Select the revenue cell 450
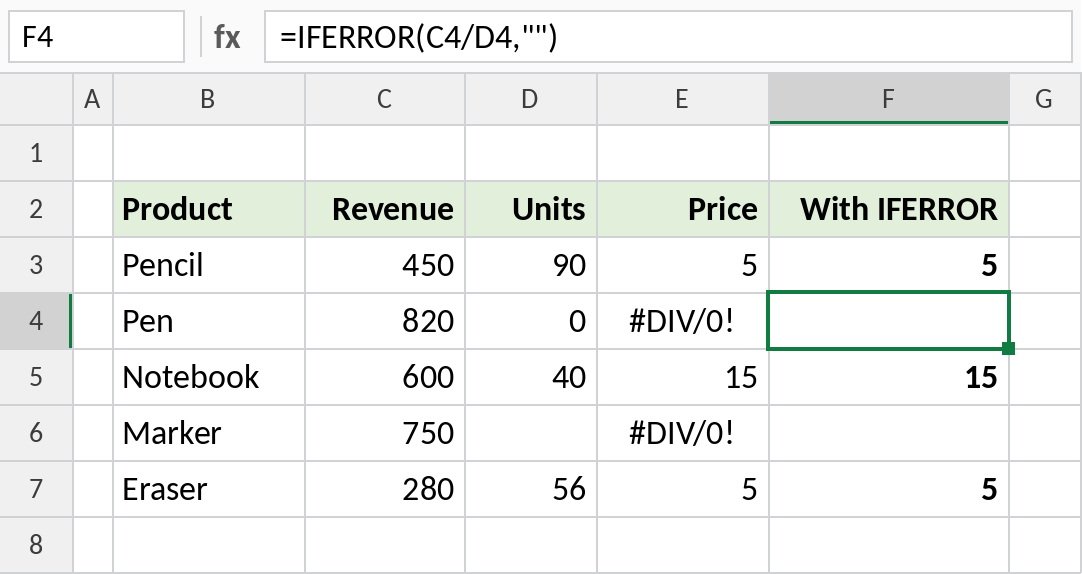This screenshot has height=574, width=1082. 384,265
